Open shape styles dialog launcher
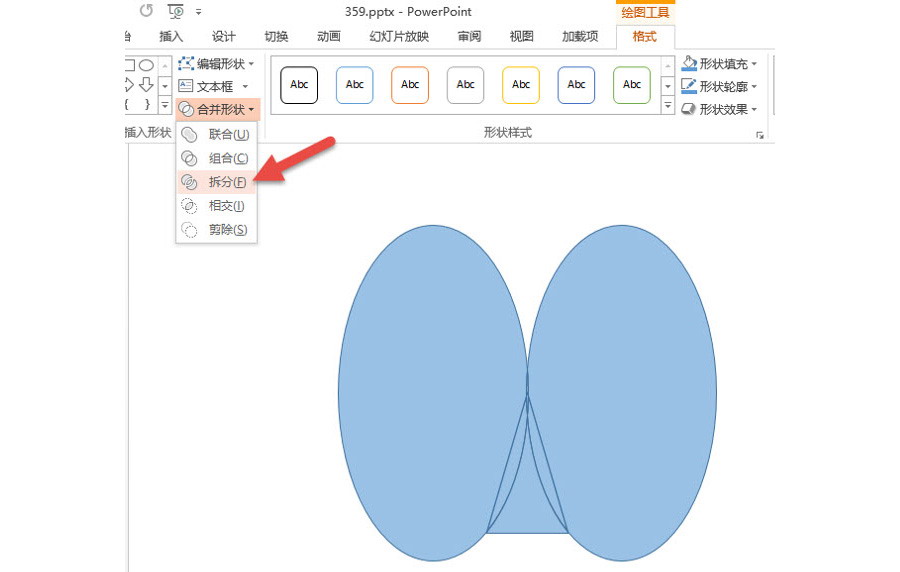 pos(760,135)
